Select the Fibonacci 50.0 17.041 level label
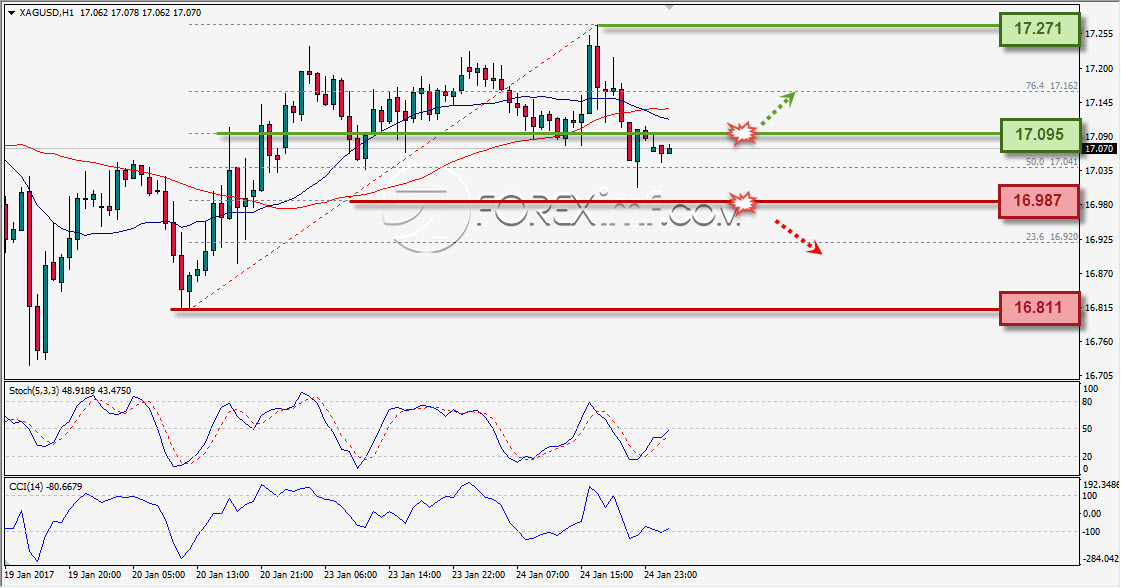Screen dimensions: 1121x588 click(x=1052, y=162)
